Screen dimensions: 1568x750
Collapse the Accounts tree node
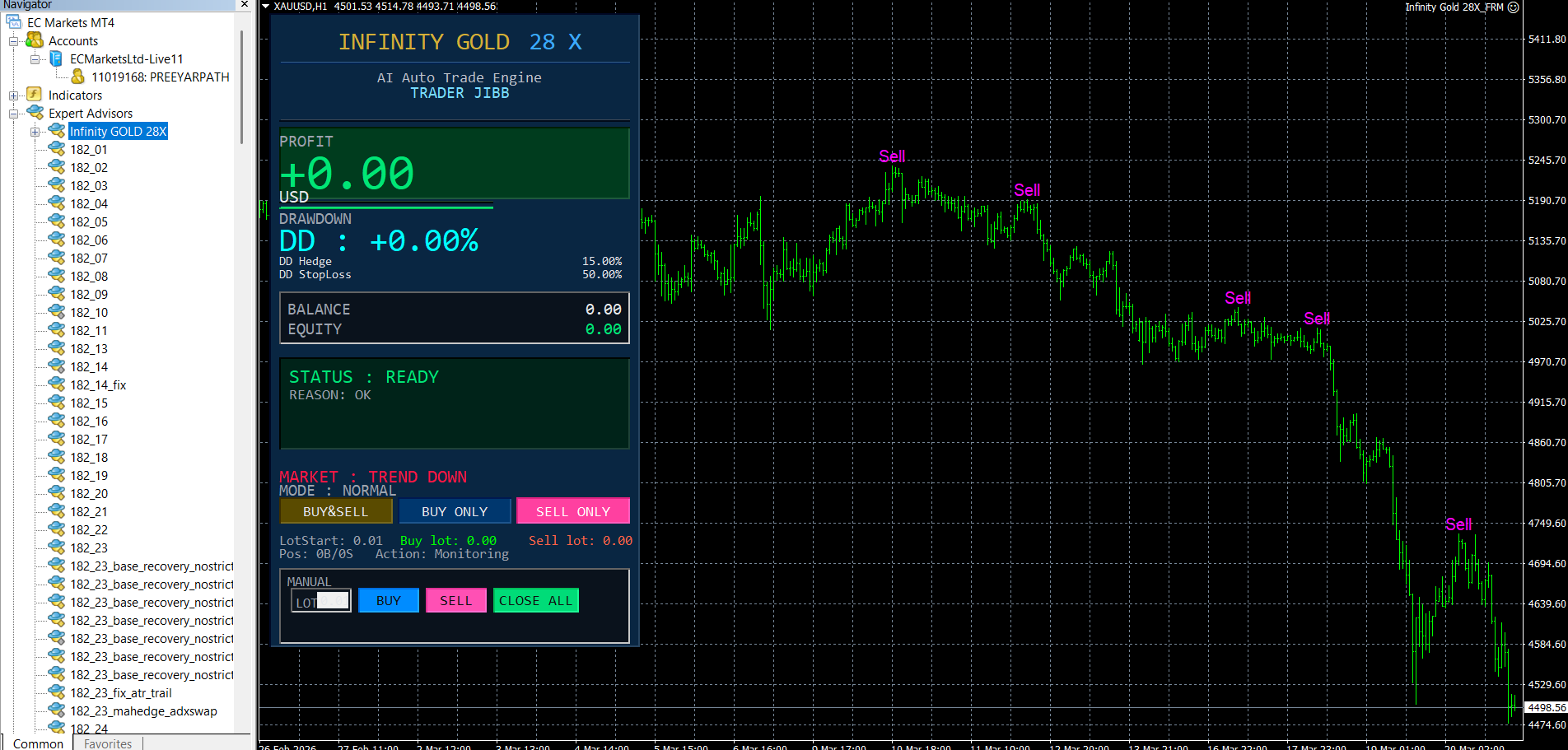pyautogui.click(x=13, y=41)
